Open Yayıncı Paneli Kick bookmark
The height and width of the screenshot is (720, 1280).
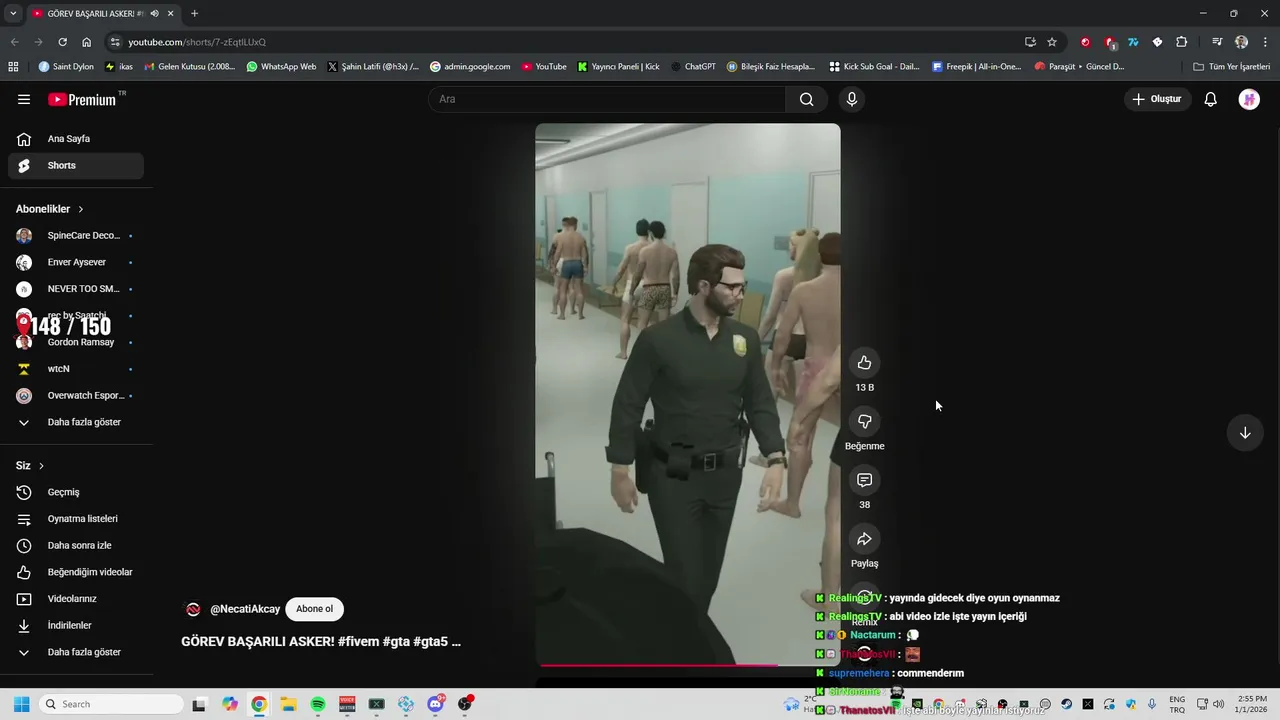[618, 67]
